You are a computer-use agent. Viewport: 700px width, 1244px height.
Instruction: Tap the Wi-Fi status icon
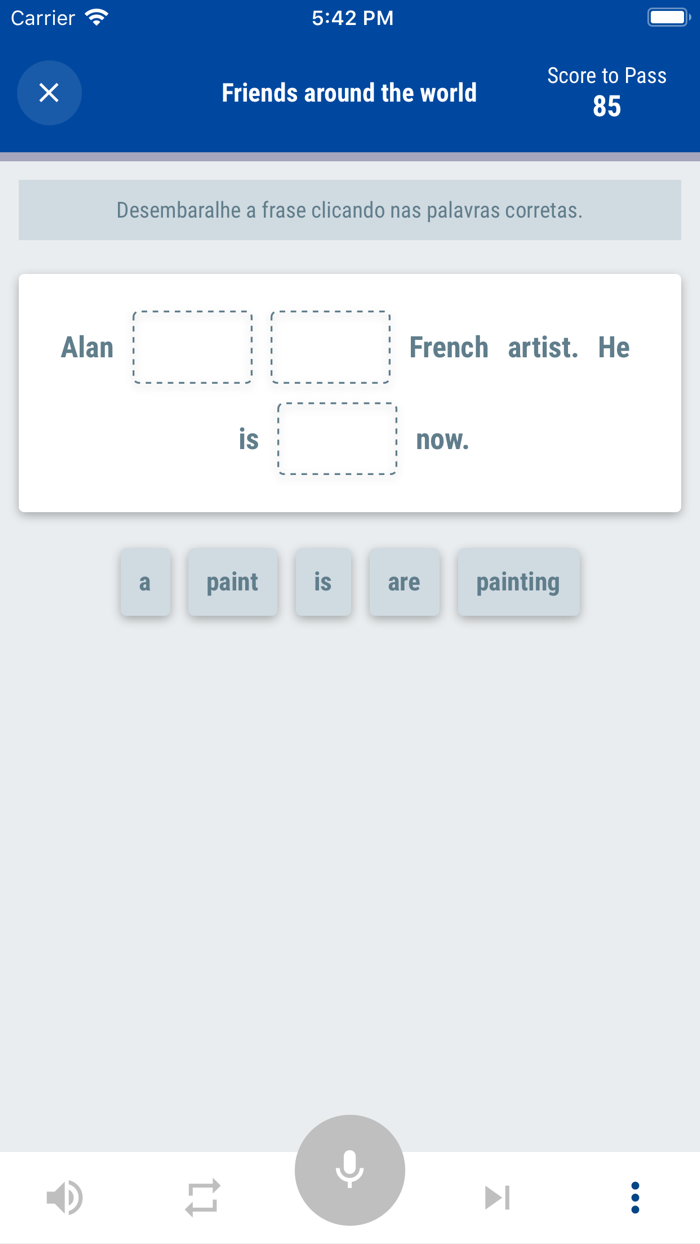(x=97, y=18)
